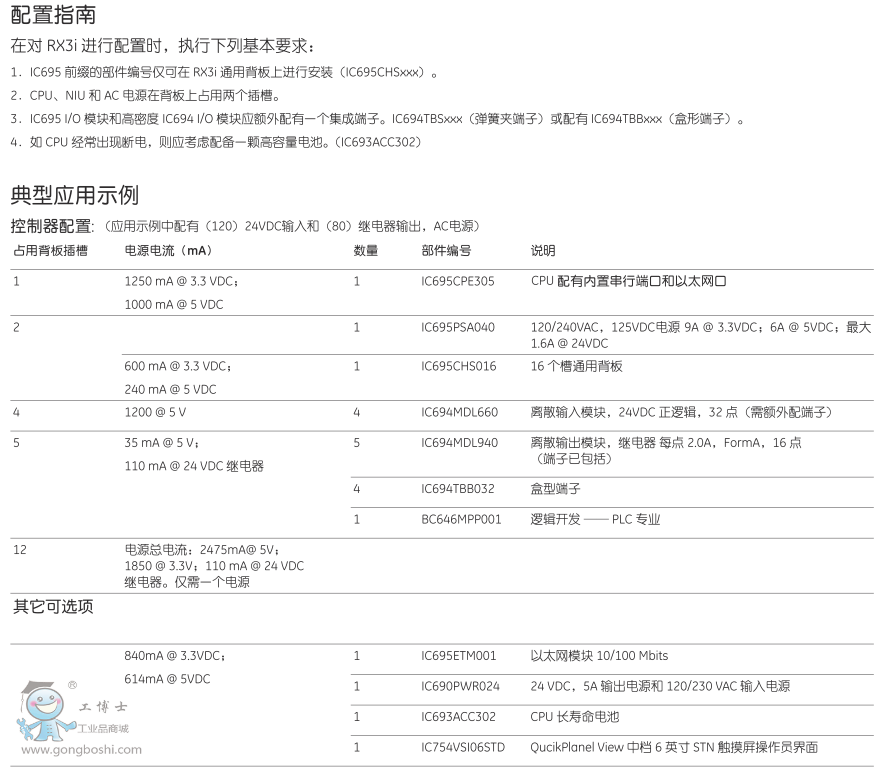Screen dimensions: 894x769
Task: Click the 部件编号 column header
Action: (446, 251)
